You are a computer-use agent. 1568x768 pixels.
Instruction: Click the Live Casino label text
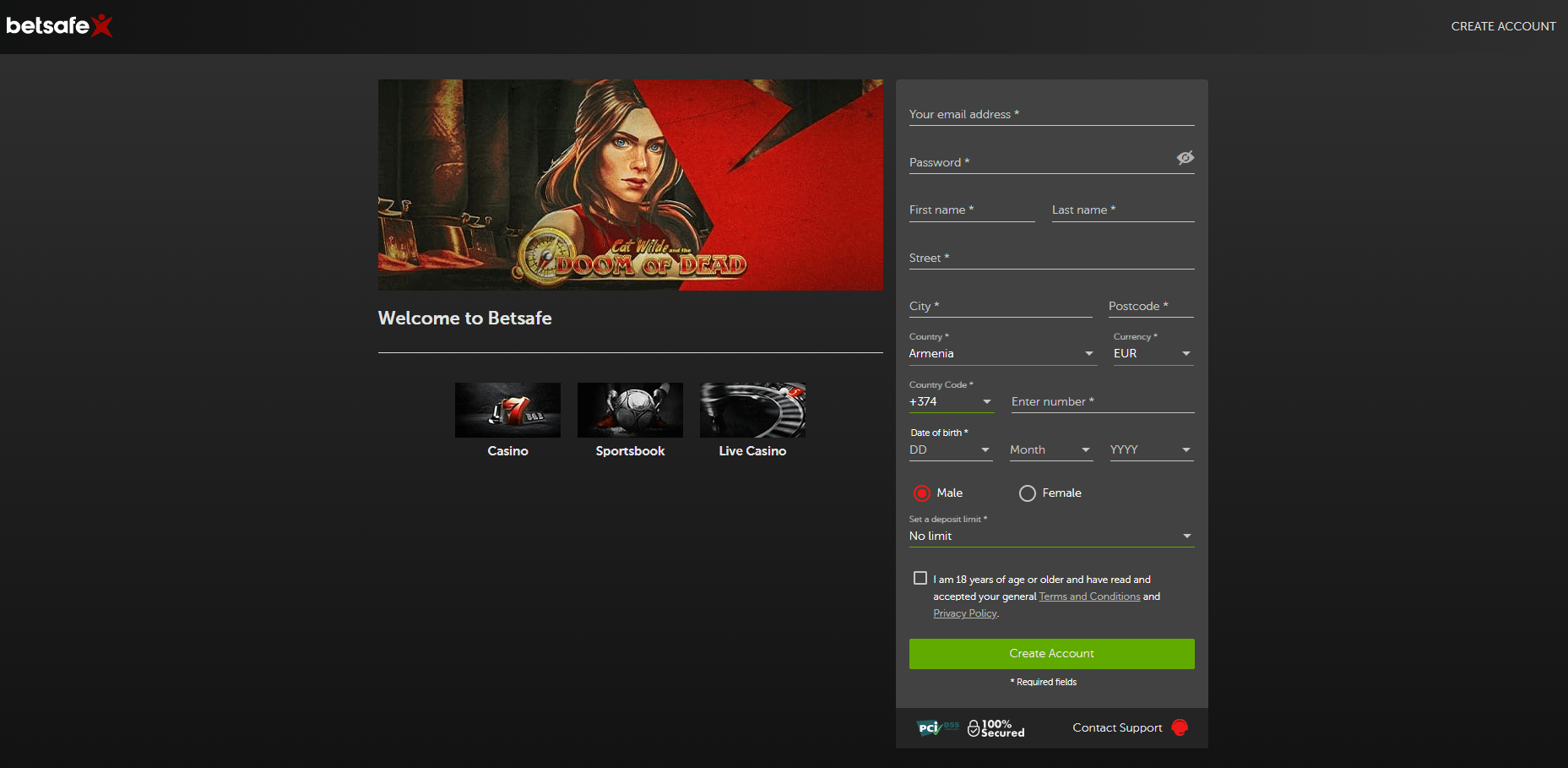tap(752, 451)
